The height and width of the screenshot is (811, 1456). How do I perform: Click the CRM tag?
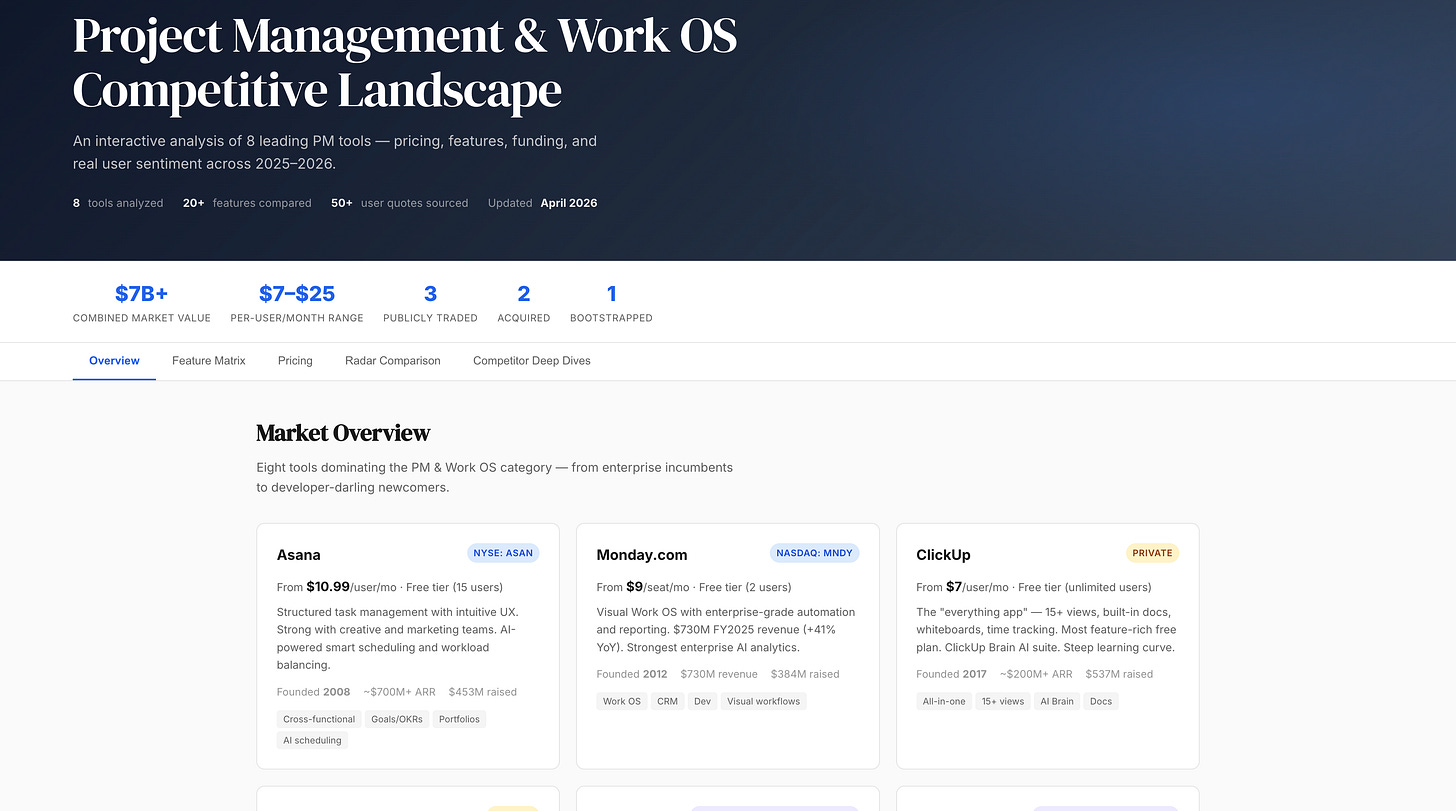[668, 701]
